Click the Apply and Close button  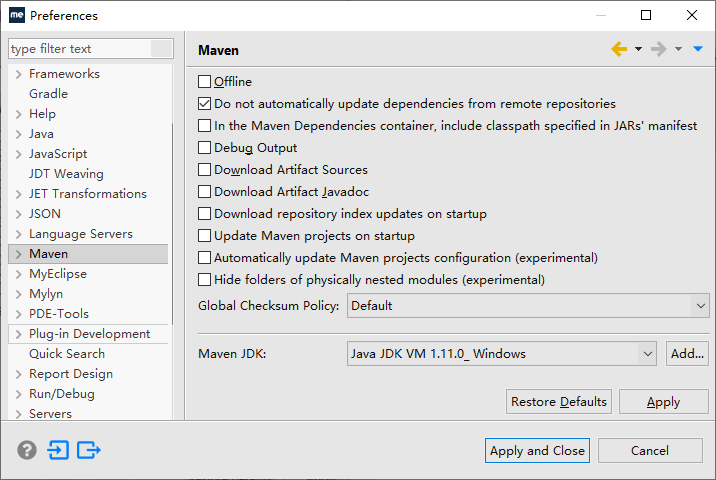pyautogui.click(x=537, y=451)
